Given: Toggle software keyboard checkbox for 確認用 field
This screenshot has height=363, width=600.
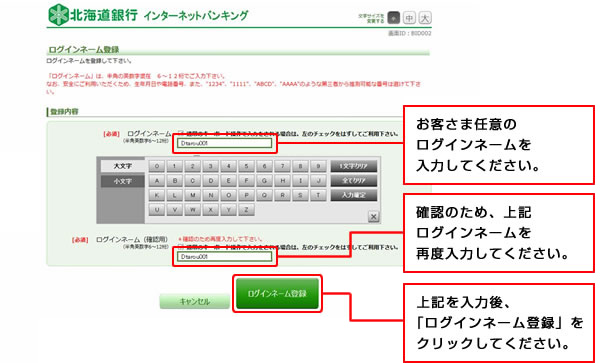Looking at the screenshot, I should coord(181,247).
